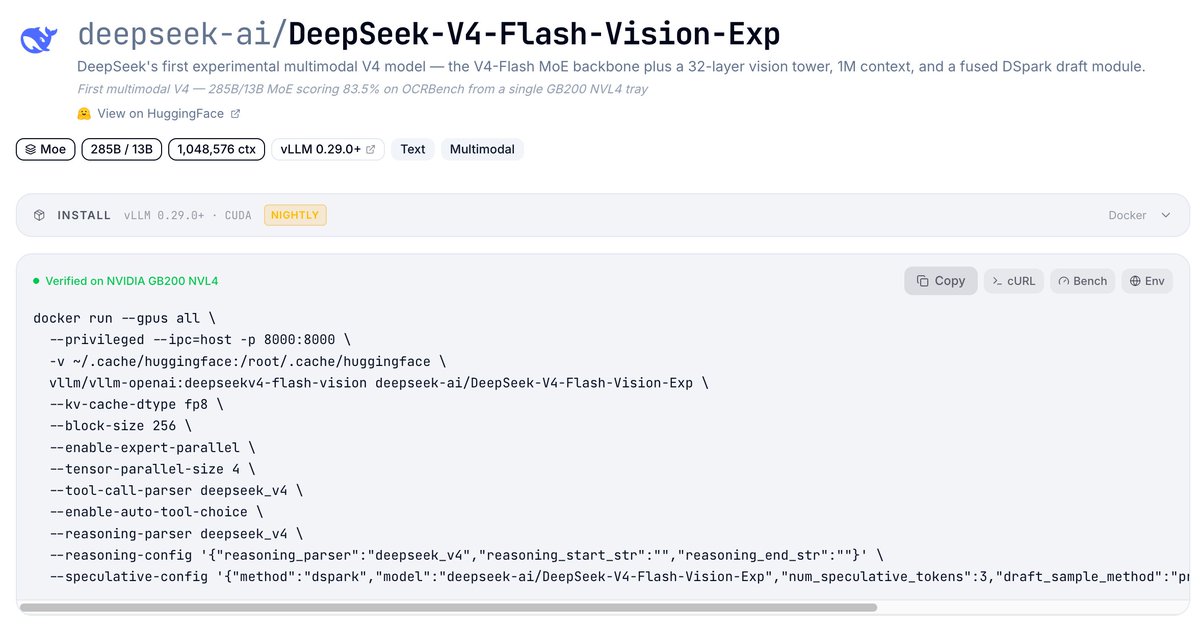Switch to the Bench tab
The height and width of the screenshot is (630, 1200).
(x=1083, y=281)
